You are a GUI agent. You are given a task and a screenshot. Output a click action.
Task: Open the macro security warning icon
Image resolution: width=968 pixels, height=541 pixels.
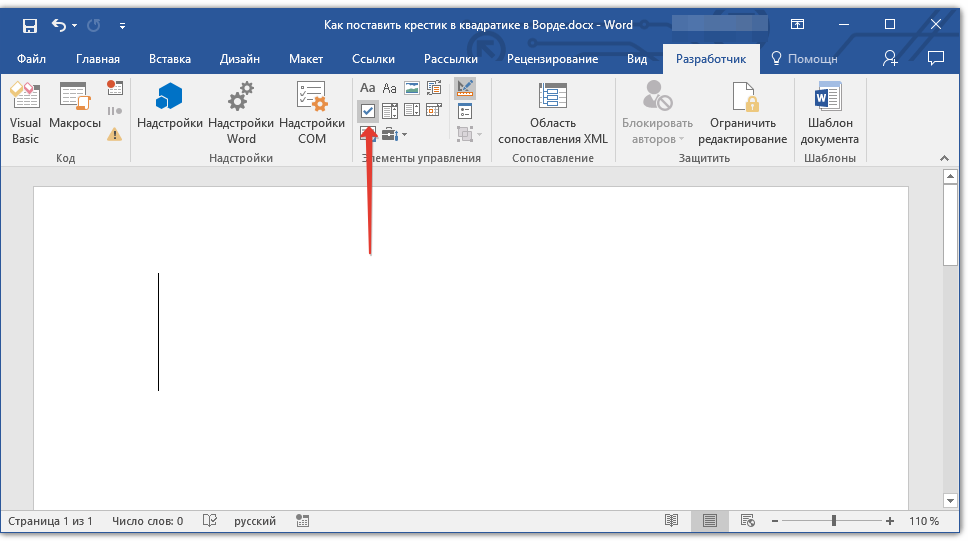(x=115, y=133)
